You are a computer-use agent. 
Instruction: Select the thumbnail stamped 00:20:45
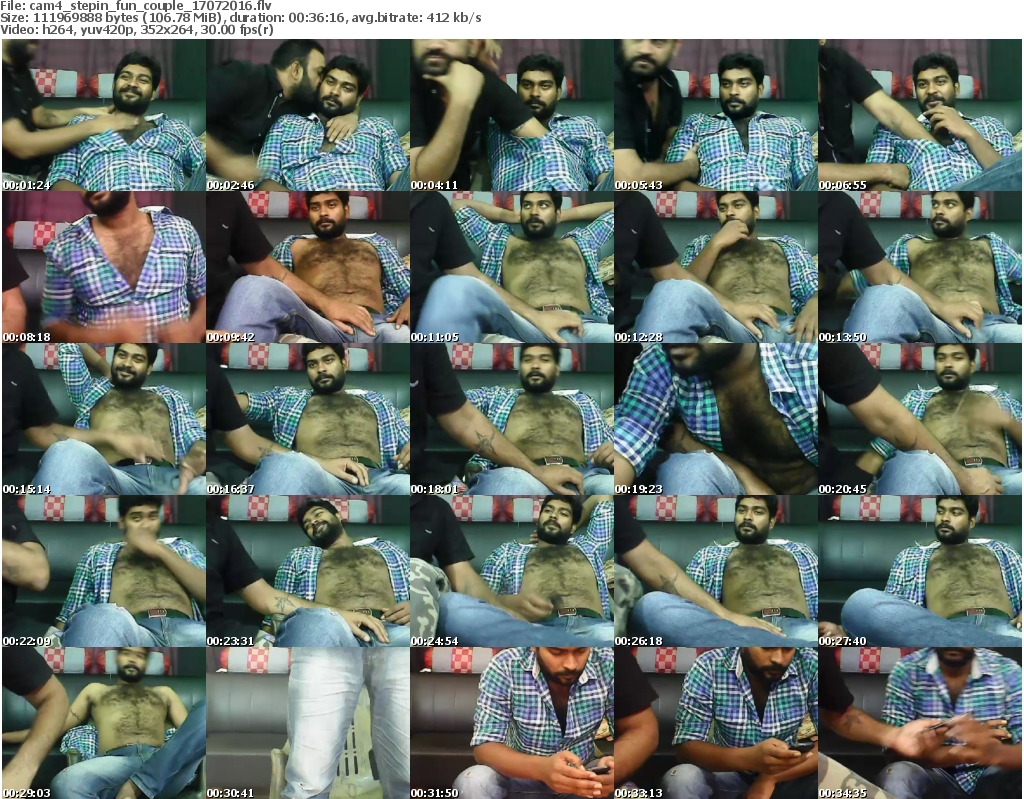pyautogui.click(x=920, y=419)
